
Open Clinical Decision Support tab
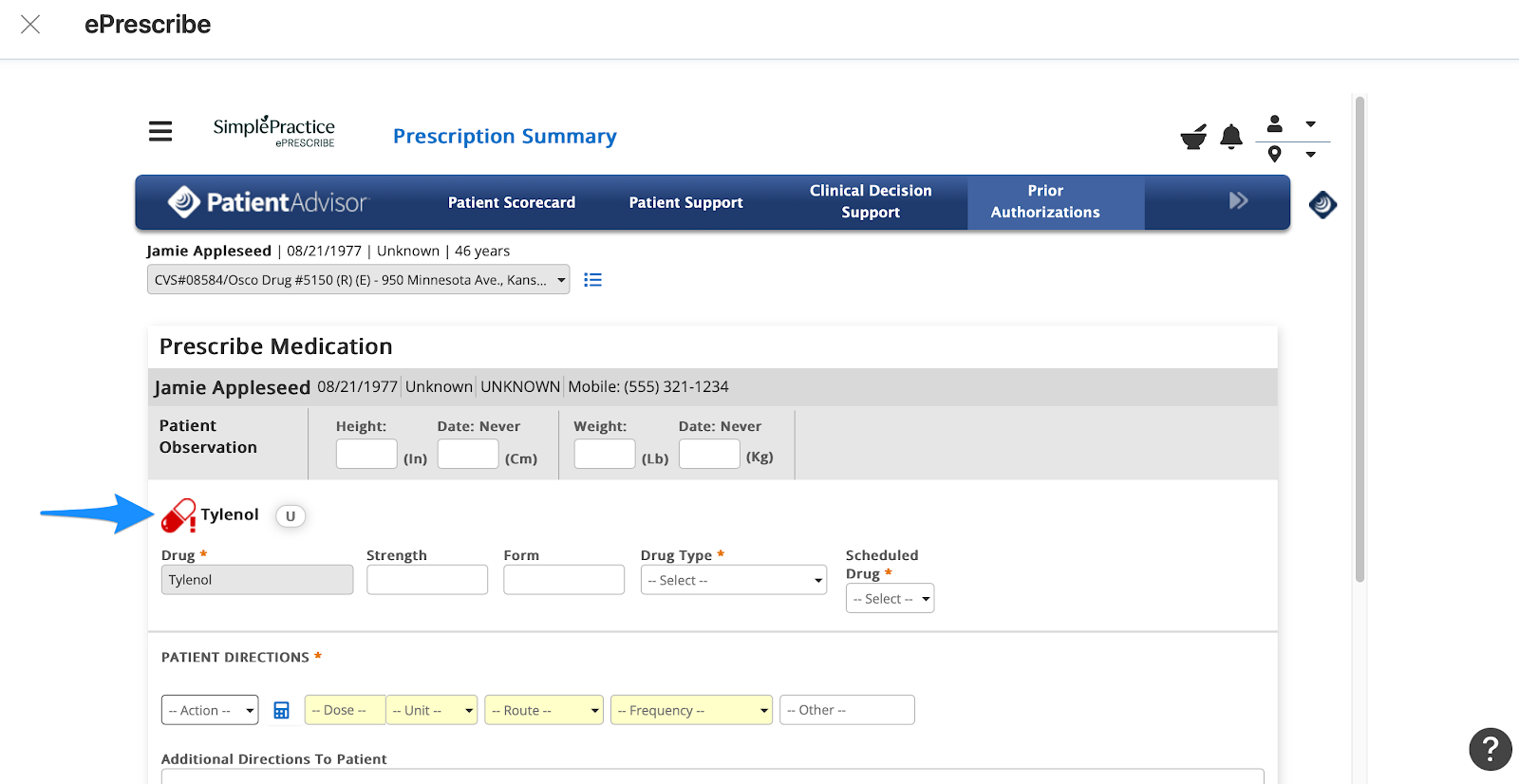pos(871,201)
